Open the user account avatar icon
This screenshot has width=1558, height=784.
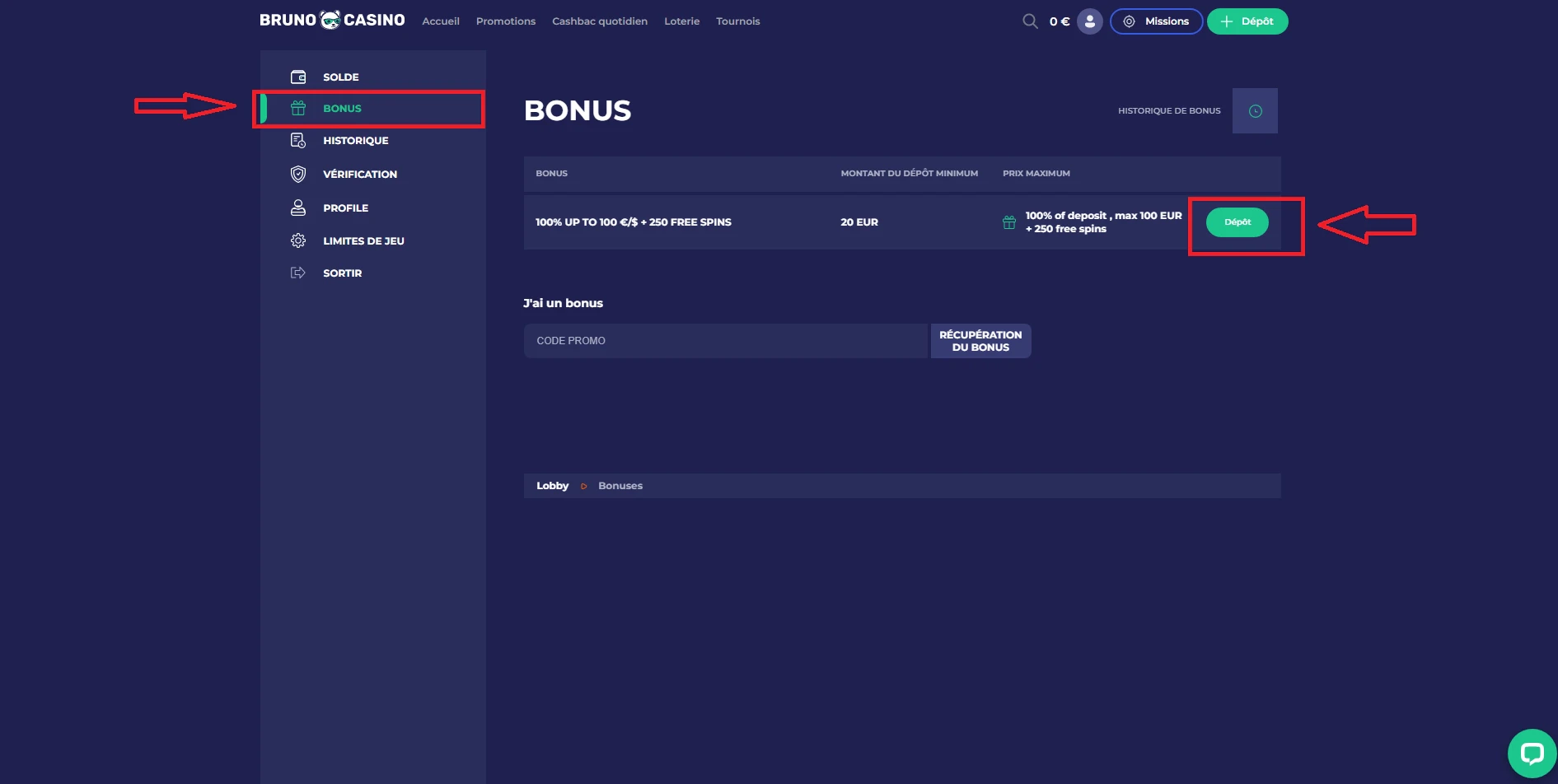point(1089,21)
